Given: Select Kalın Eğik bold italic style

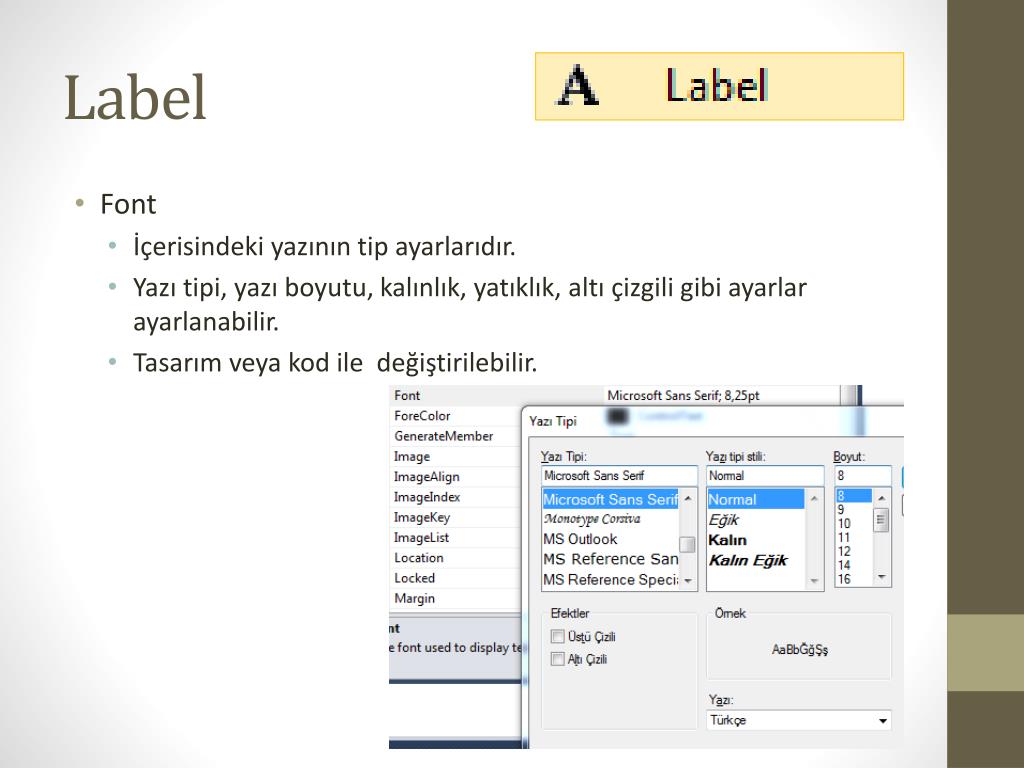Looking at the screenshot, I should [x=756, y=560].
